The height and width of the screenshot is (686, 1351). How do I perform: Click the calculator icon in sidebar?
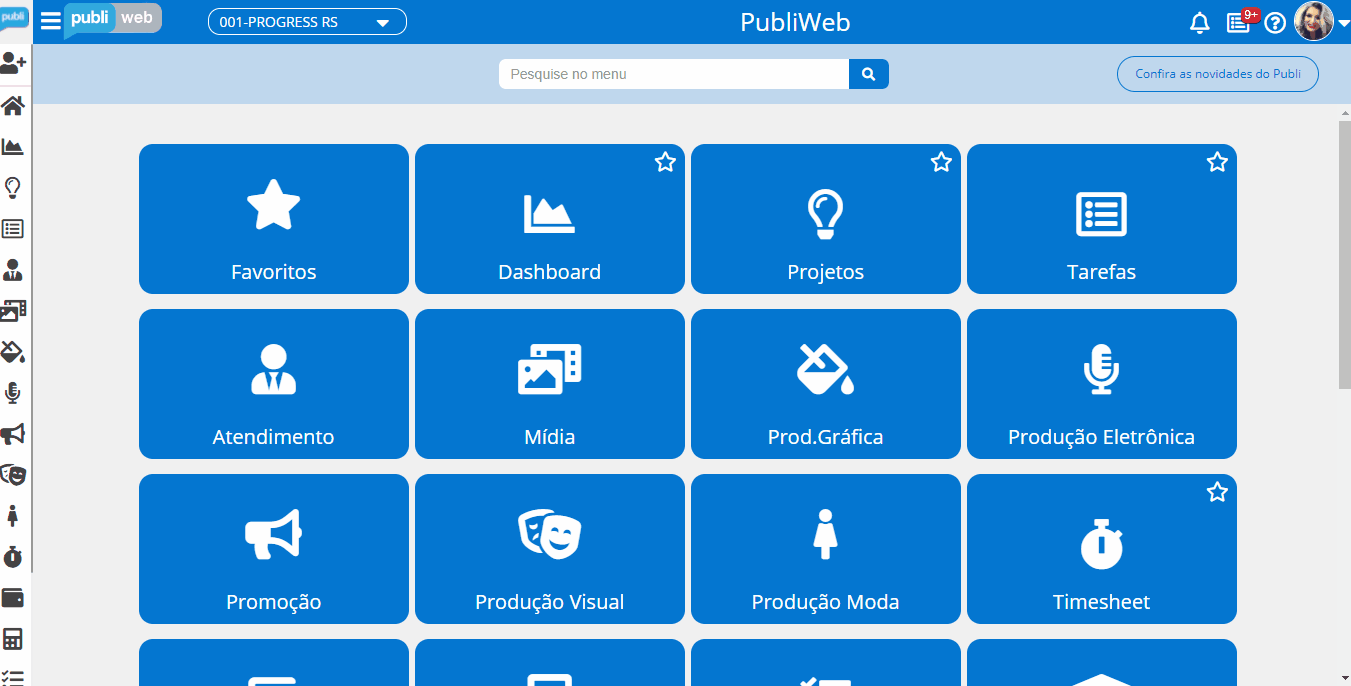13,639
